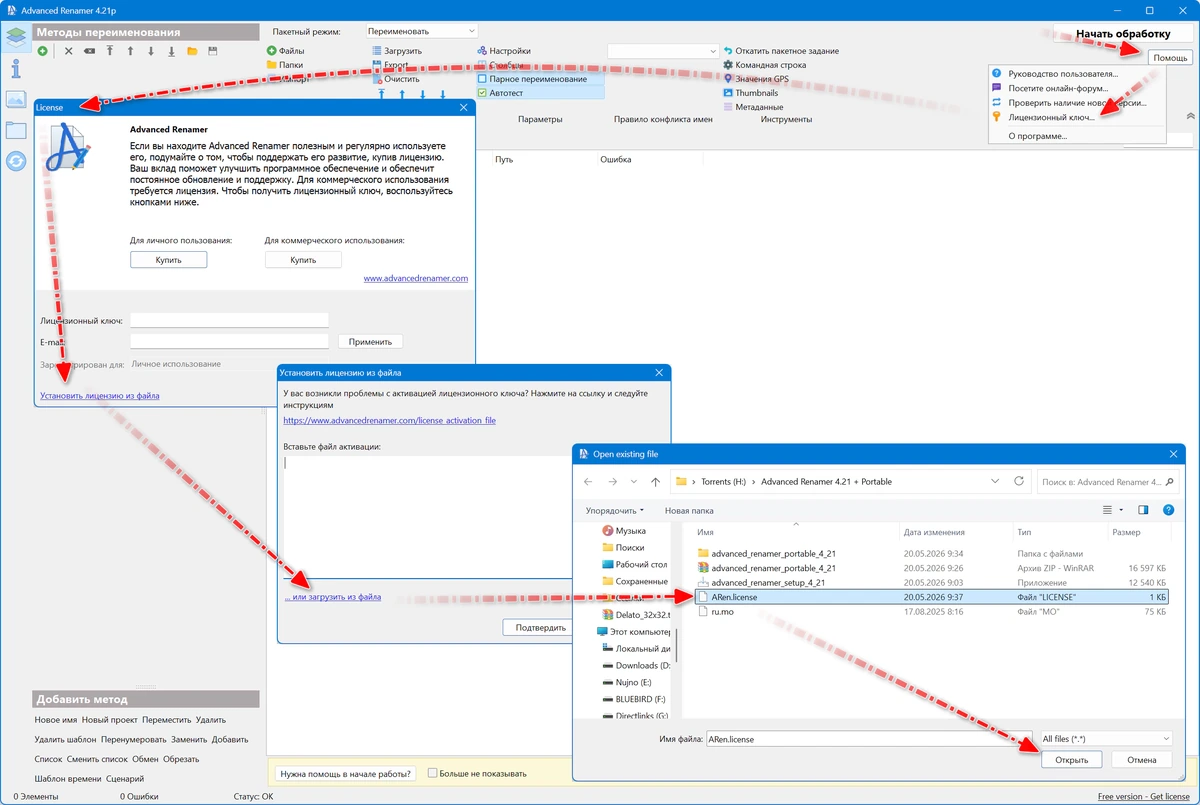Viewport: 1200px width, 805px height.
Task: Click Начать обработку button
Action: [1122, 34]
